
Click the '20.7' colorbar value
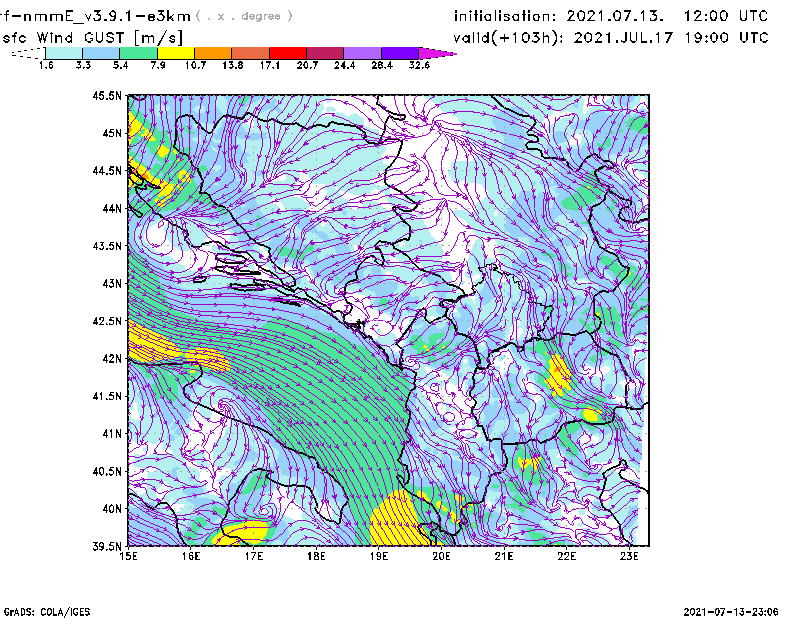307,65
